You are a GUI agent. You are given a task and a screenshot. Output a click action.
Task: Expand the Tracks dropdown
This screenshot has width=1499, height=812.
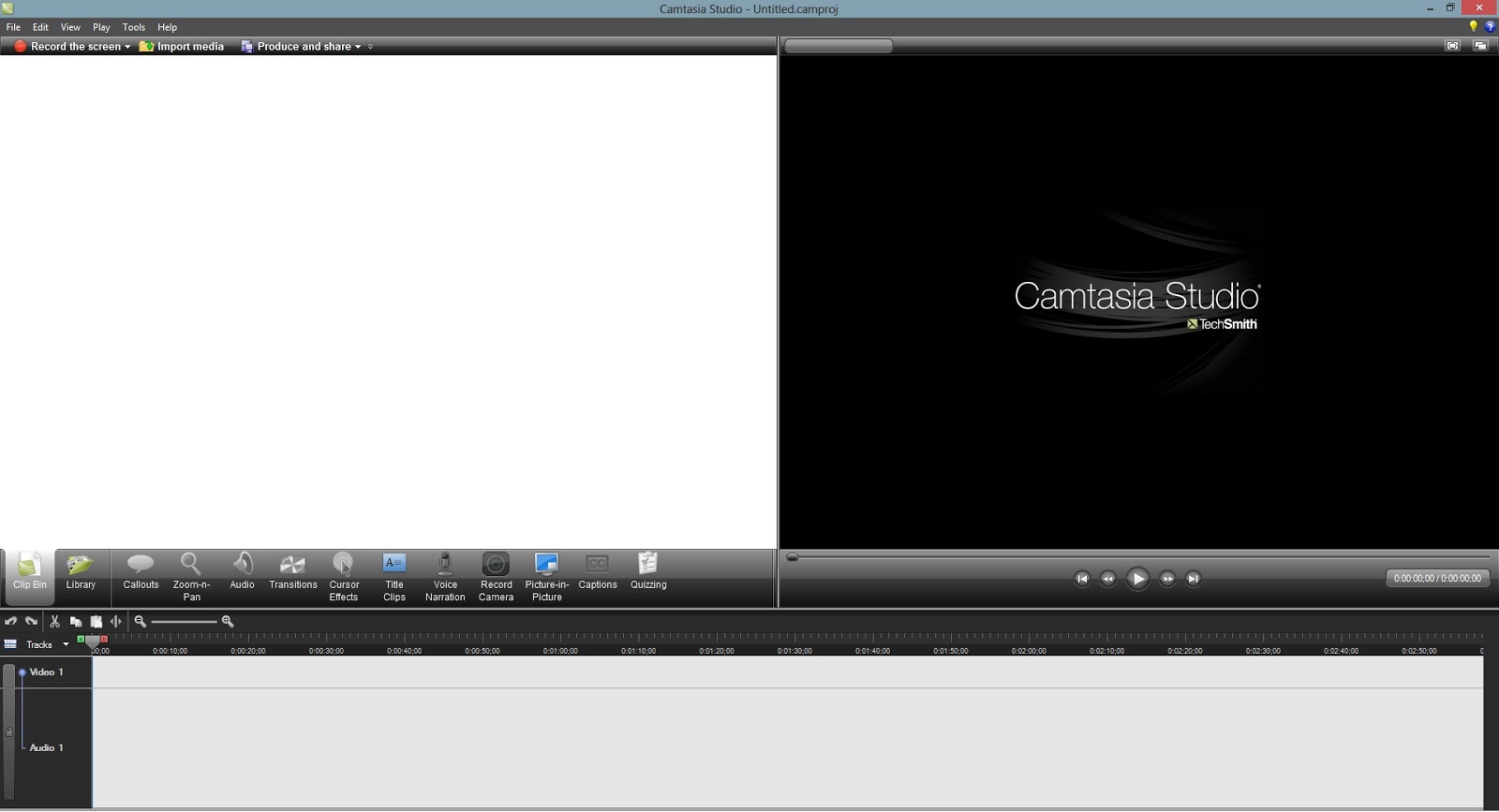66,644
